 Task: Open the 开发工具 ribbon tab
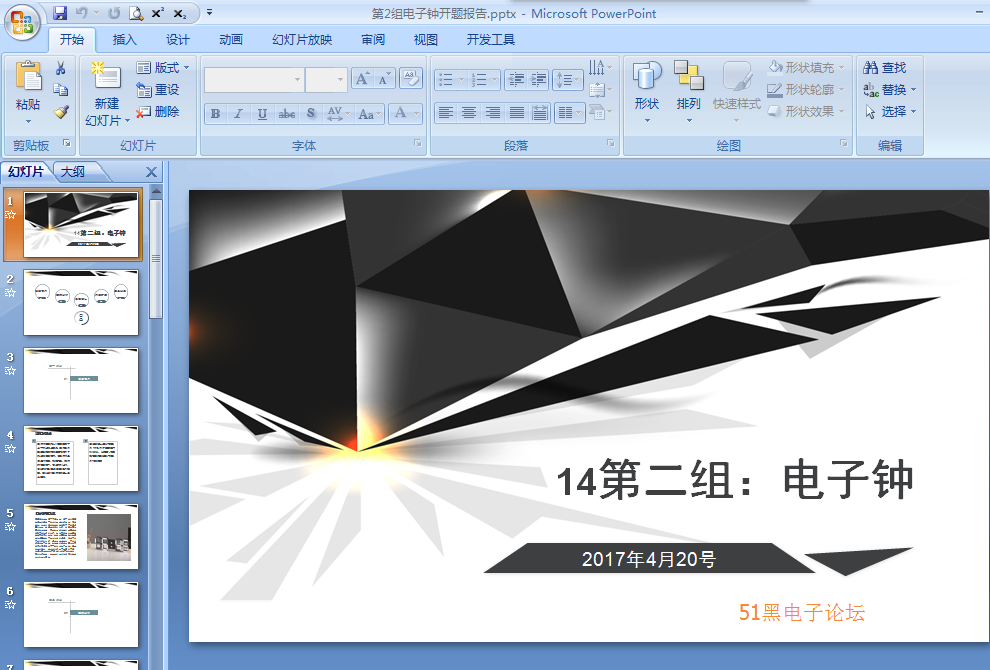[491, 40]
